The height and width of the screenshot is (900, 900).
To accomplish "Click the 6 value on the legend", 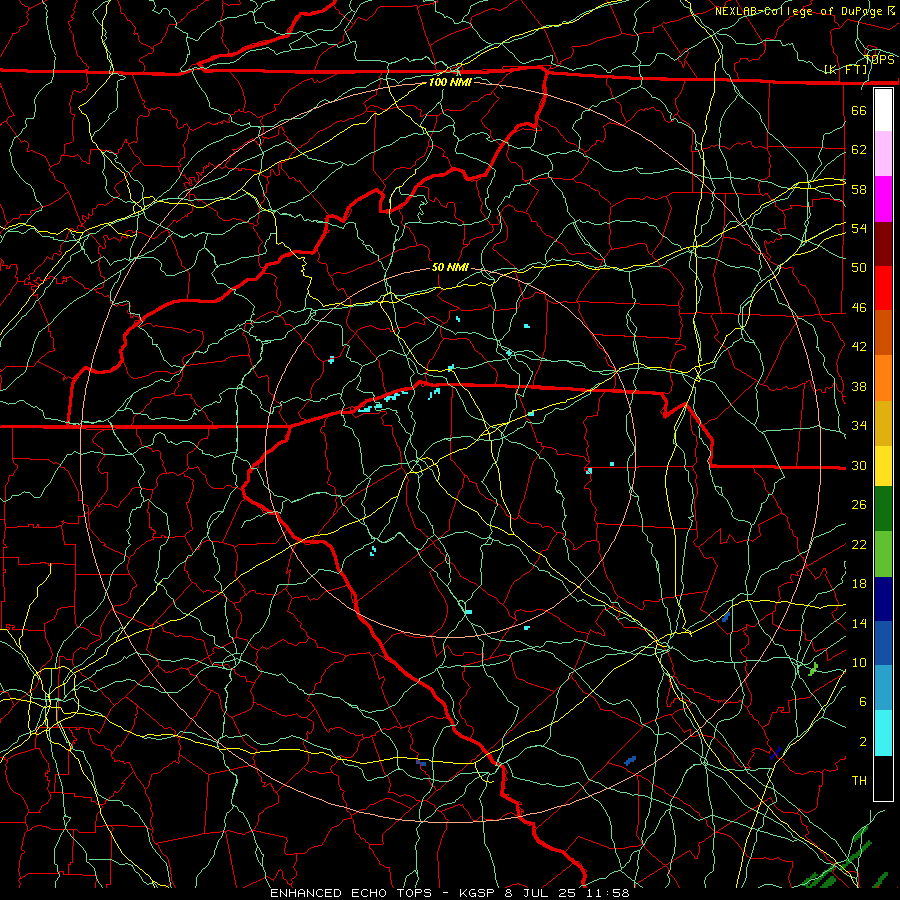I will coord(863,702).
